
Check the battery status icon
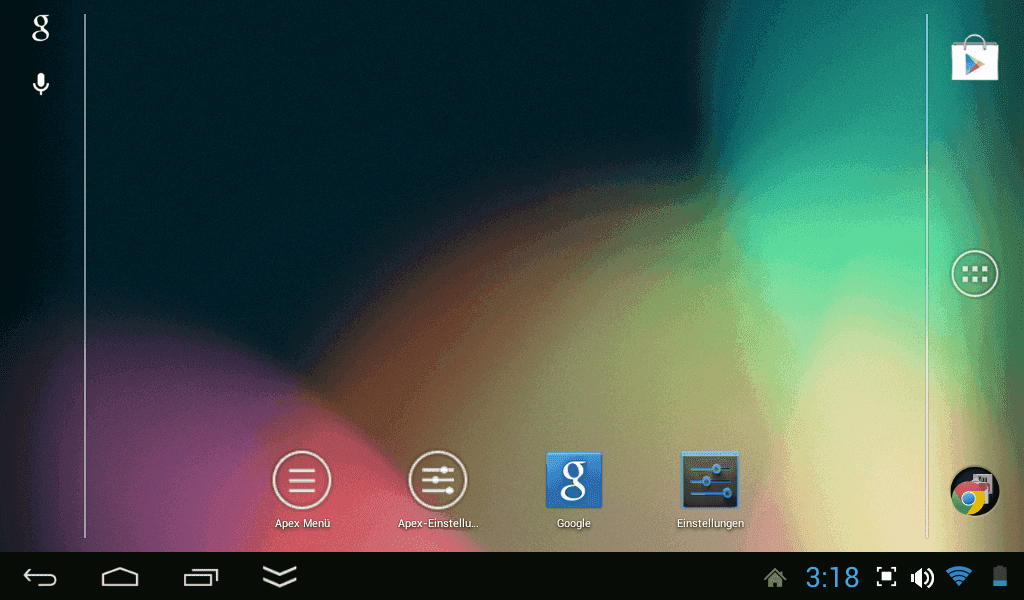tap(1000, 577)
